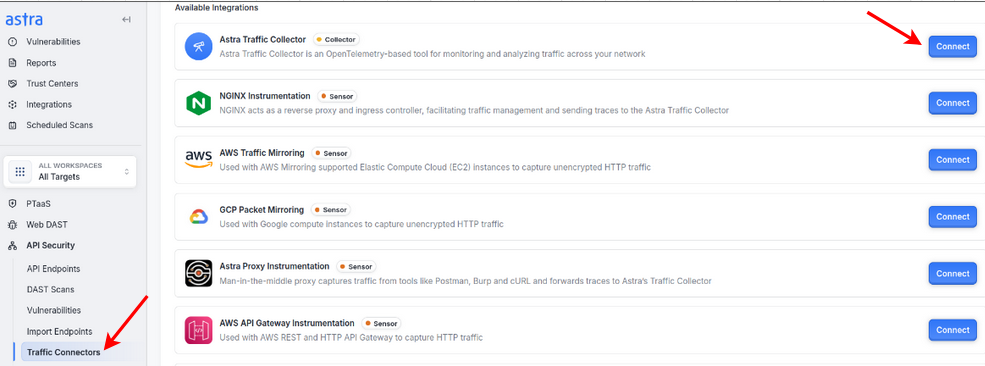Click the API Security network icon
The image size is (985, 366).
click(12, 245)
